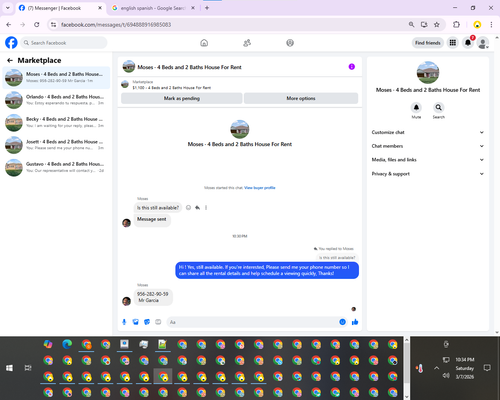This screenshot has height=400, width=500.
Task: Open the Groups icon in top navigation
Action: [290, 43]
